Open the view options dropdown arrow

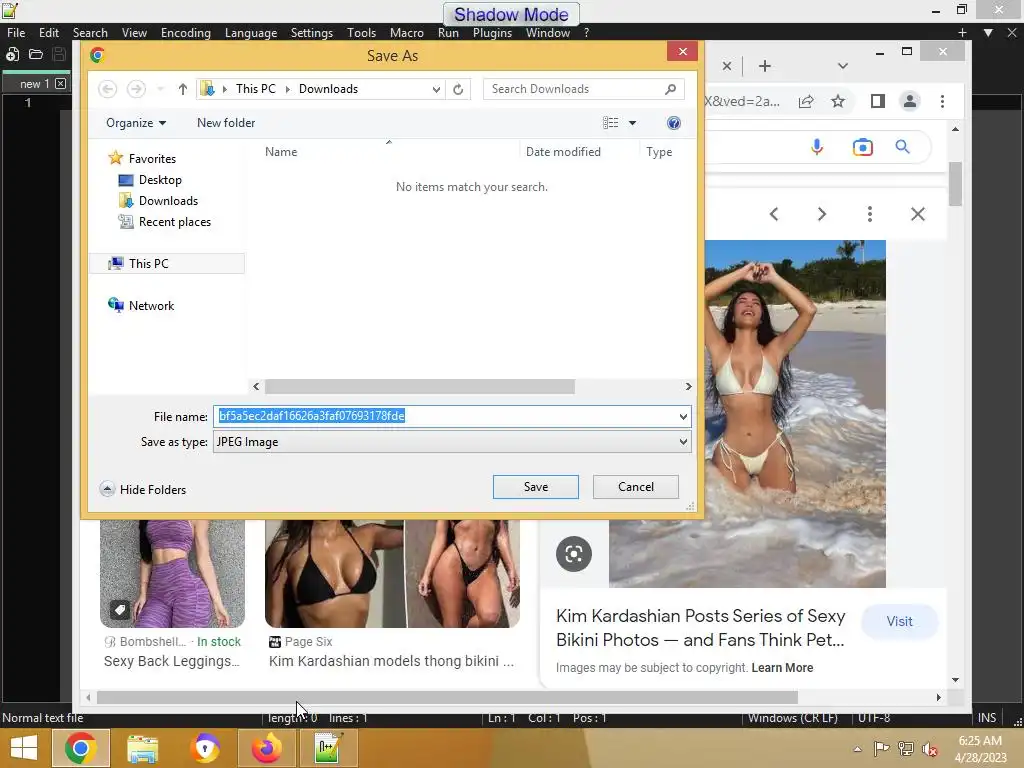[632, 123]
